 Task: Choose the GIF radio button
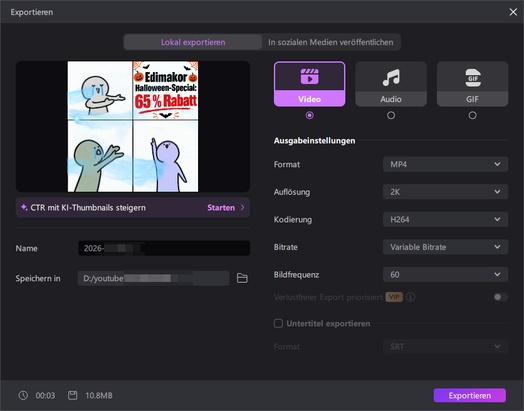tap(472, 115)
